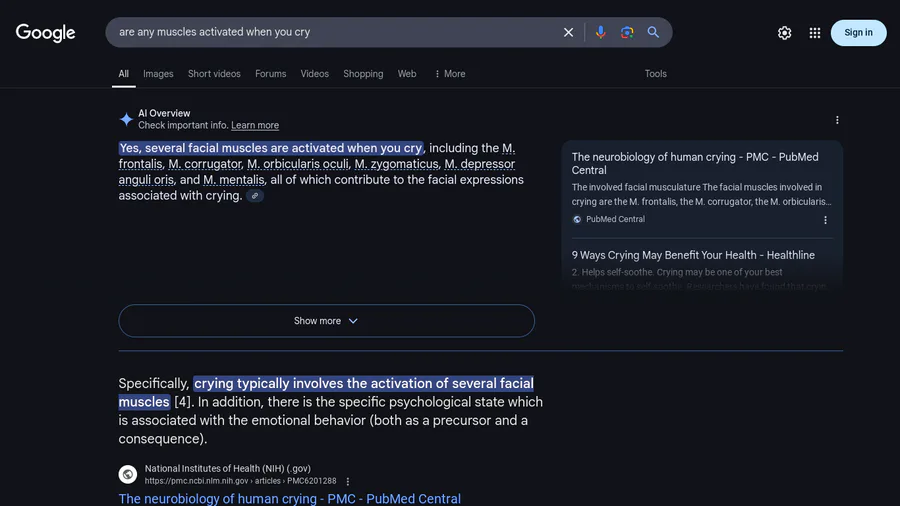Click into the search text field
Image resolution: width=900 pixels, height=506 pixels.
pyautogui.click(x=330, y=32)
